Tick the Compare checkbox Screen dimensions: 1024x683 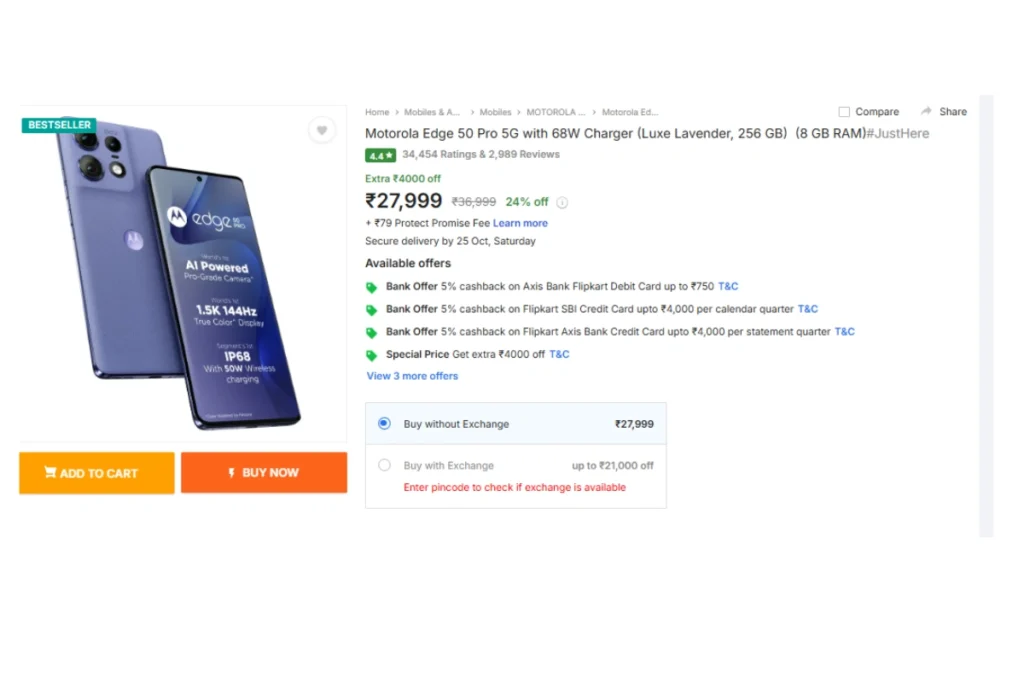(x=844, y=112)
